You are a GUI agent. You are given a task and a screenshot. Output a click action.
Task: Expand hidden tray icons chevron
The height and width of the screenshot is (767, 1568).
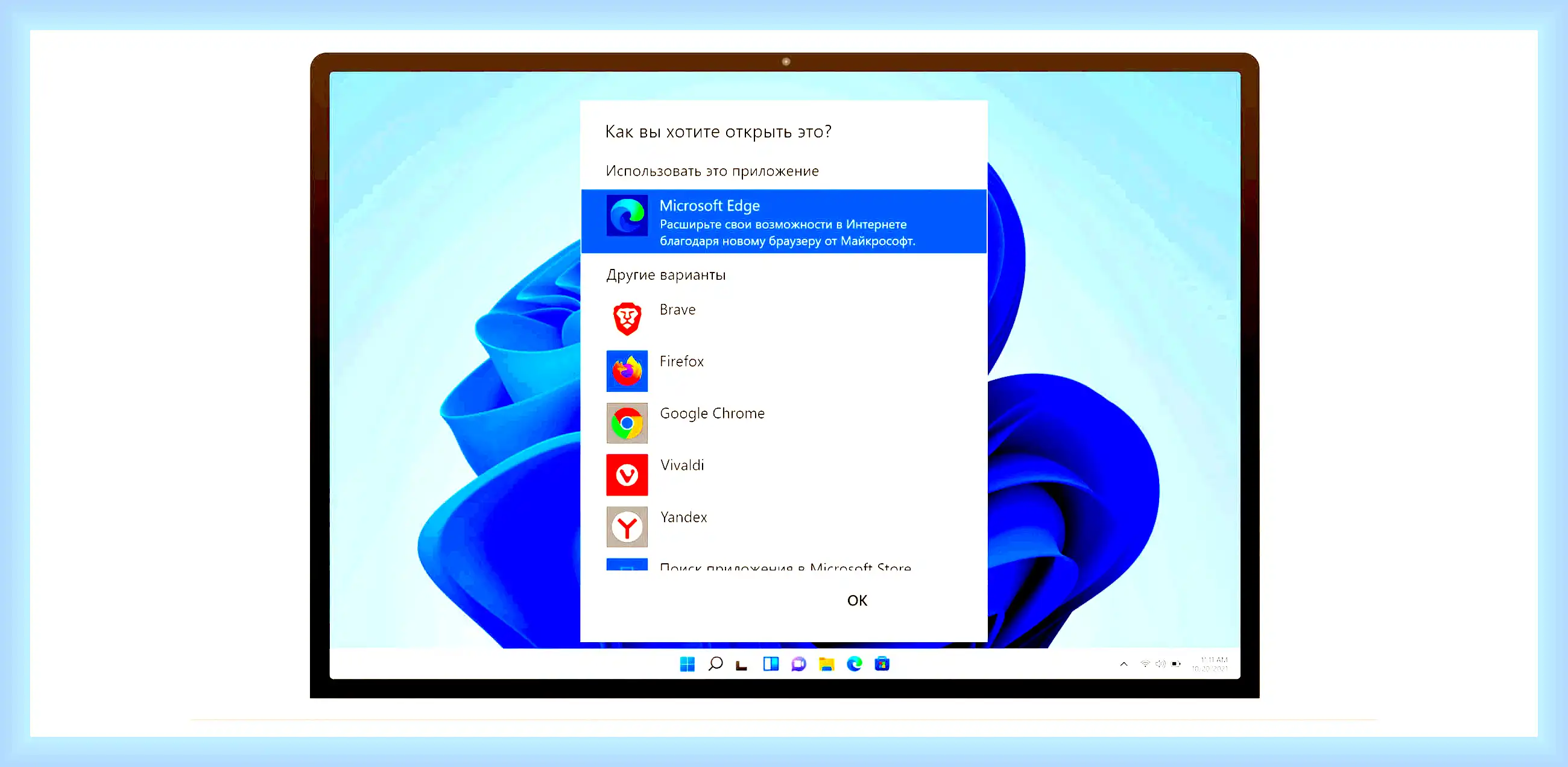click(1124, 664)
